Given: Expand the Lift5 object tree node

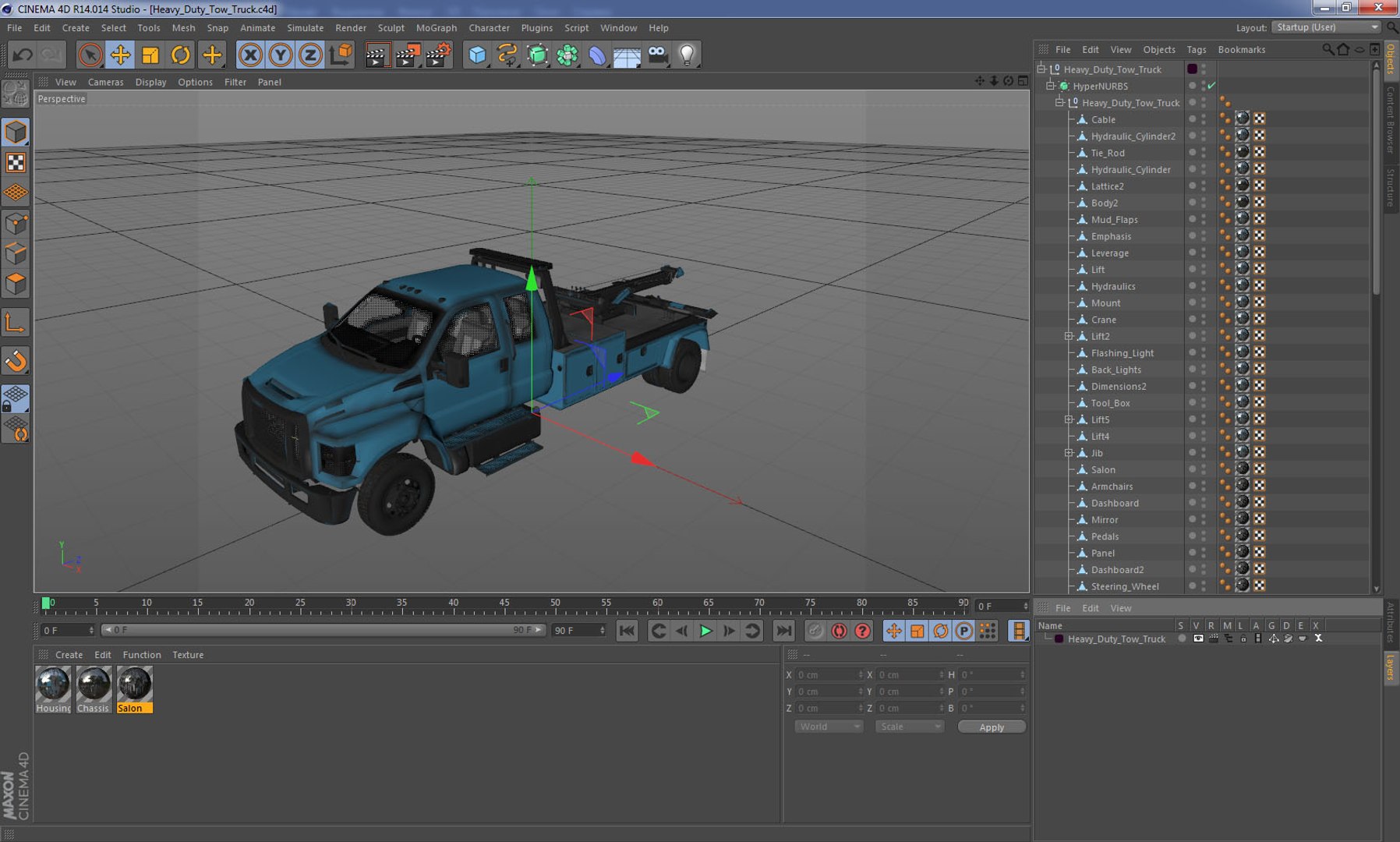Looking at the screenshot, I should click(x=1069, y=419).
